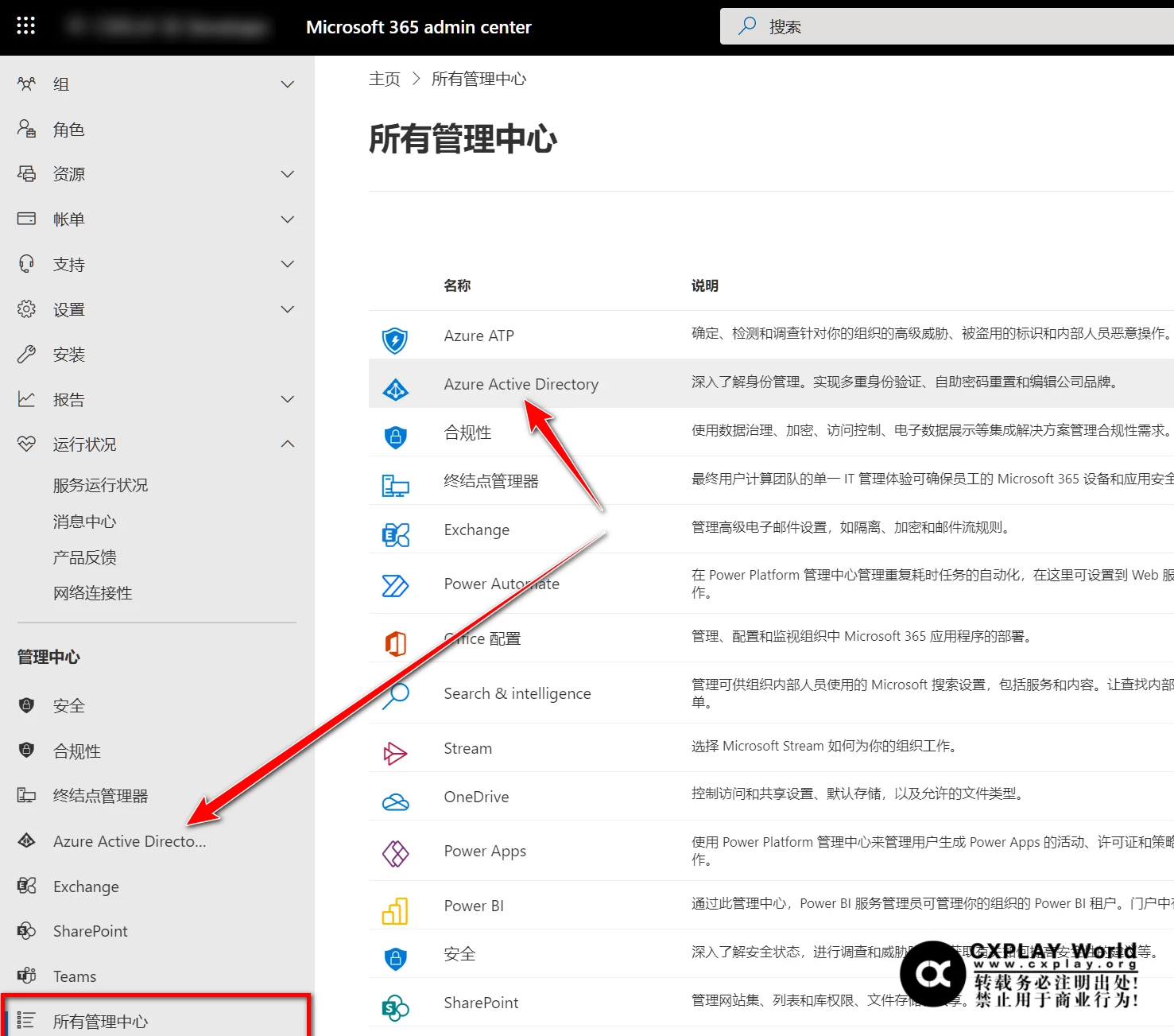
Task: Click the Power Apps icon in table
Action: click(395, 854)
